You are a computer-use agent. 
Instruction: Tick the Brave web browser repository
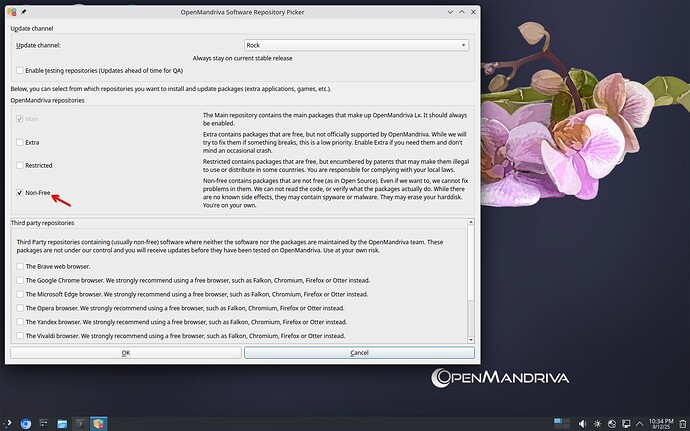pos(20,267)
